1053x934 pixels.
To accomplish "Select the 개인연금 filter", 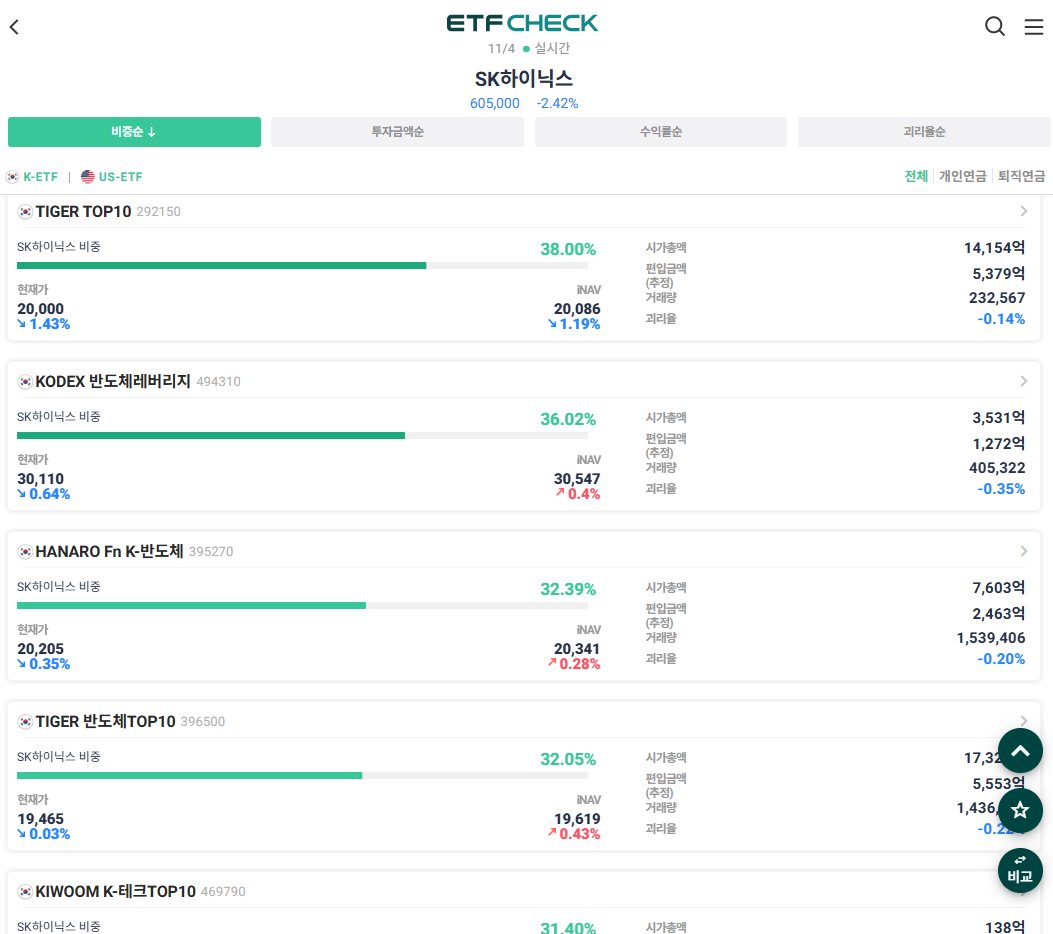I will pos(962,176).
